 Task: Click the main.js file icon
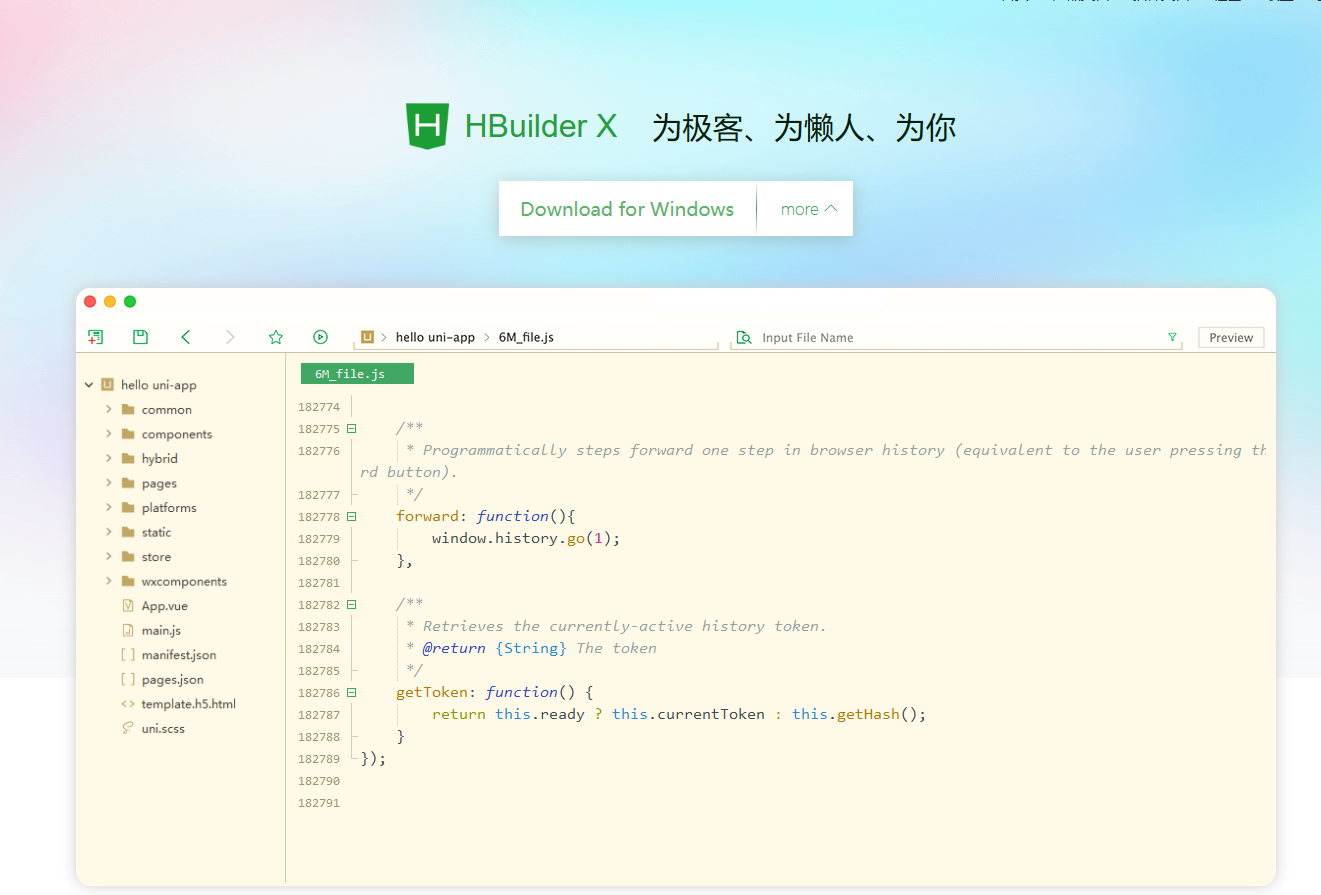click(x=128, y=630)
